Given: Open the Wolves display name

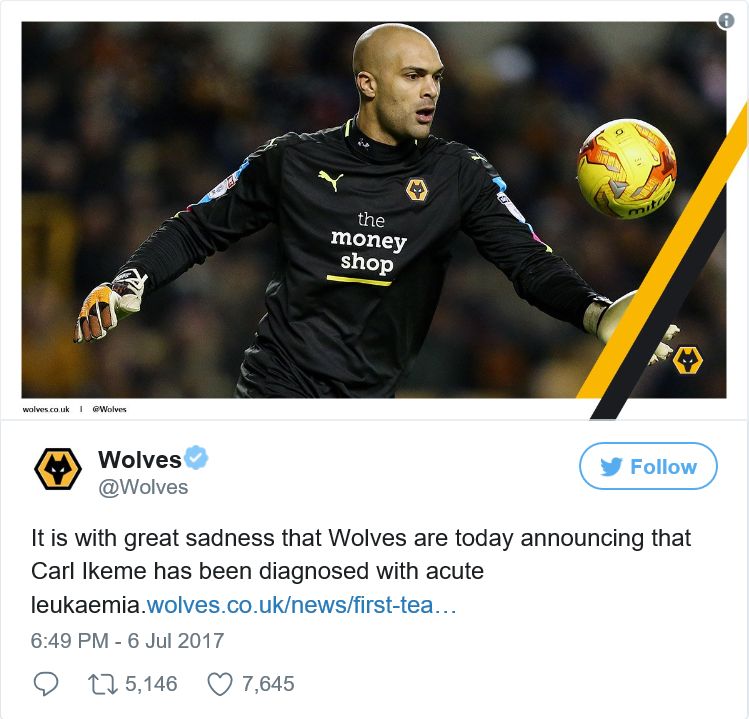Looking at the screenshot, I should (139, 459).
